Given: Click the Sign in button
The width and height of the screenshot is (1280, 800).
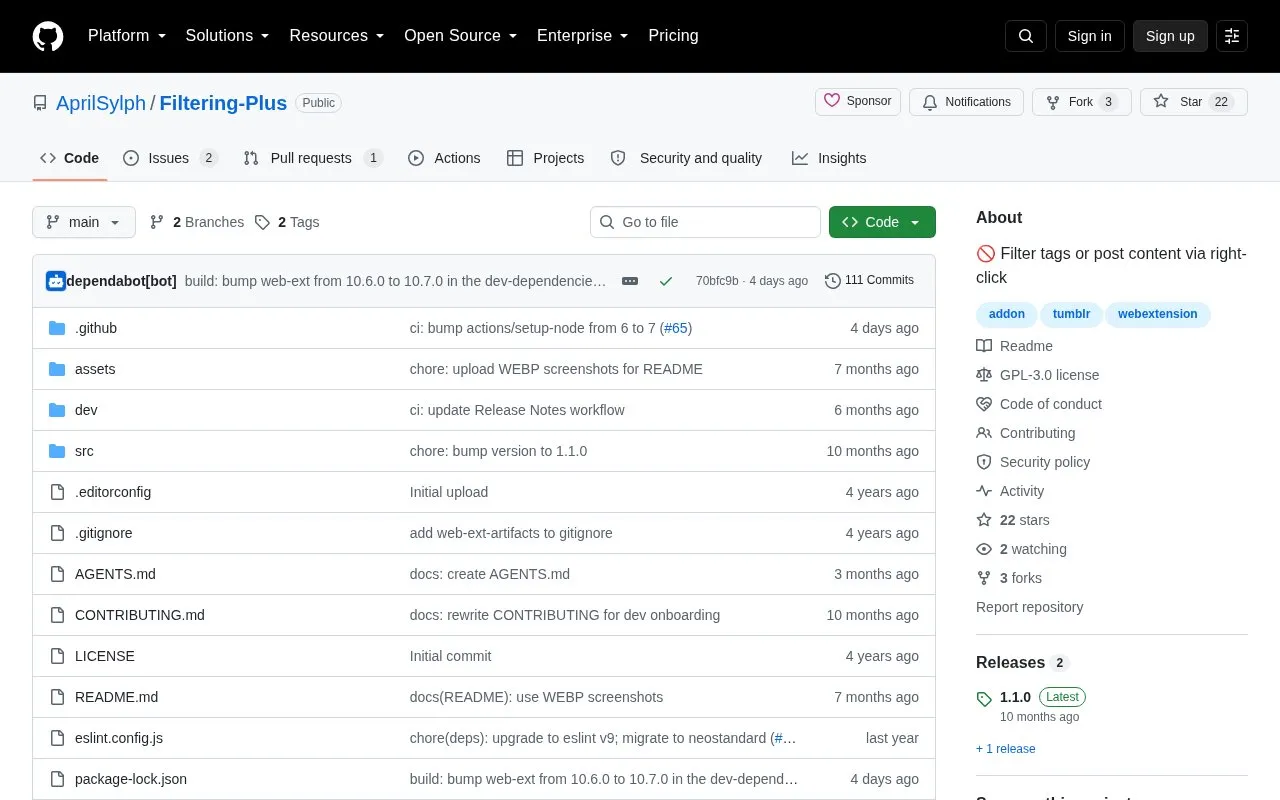Looking at the screenshot, I should (1089, 36).
